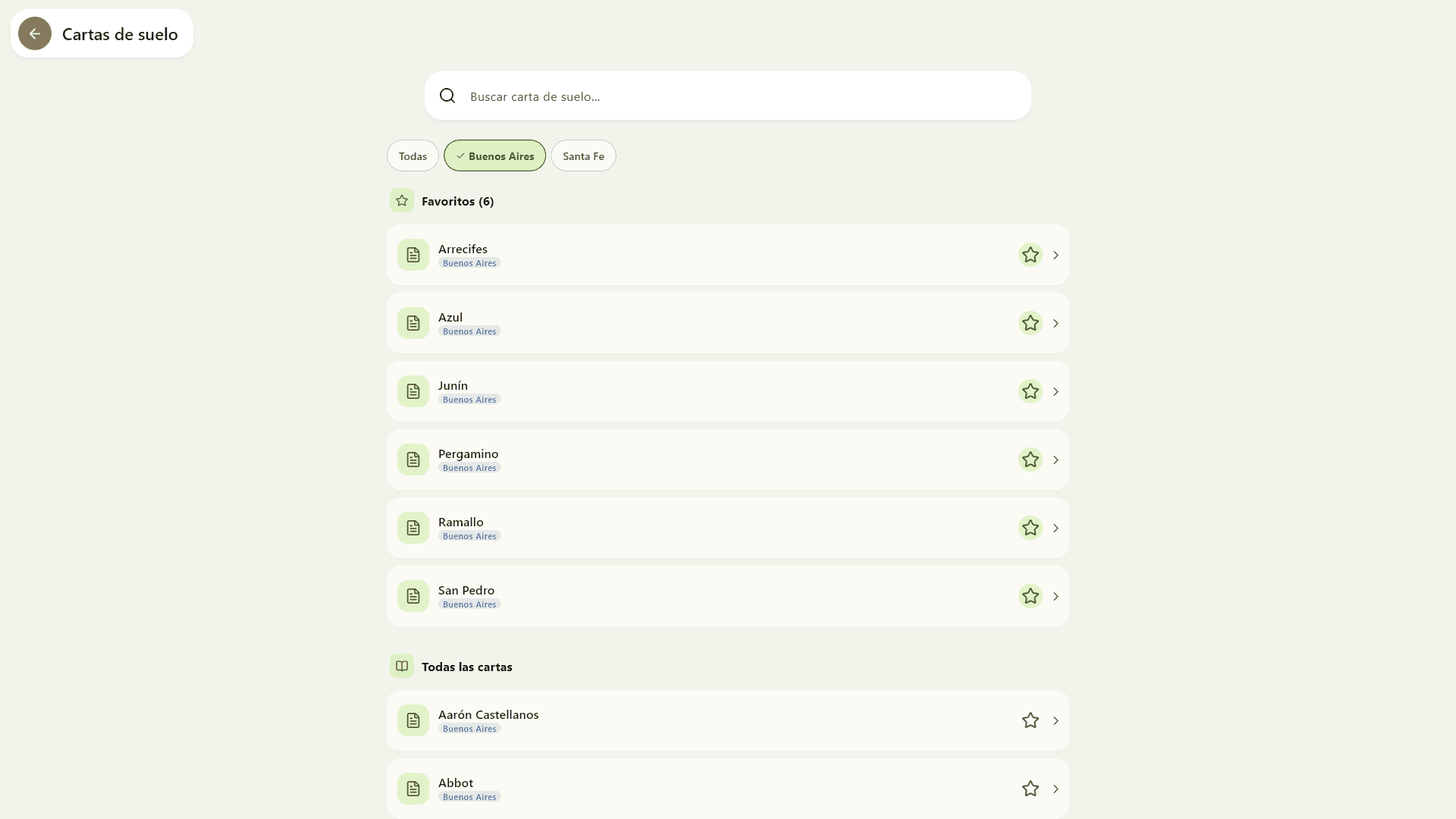Click the Pergamino document icon
Image resolution: width=1456 pixels, height=819 pixels.
coord(413,460)
